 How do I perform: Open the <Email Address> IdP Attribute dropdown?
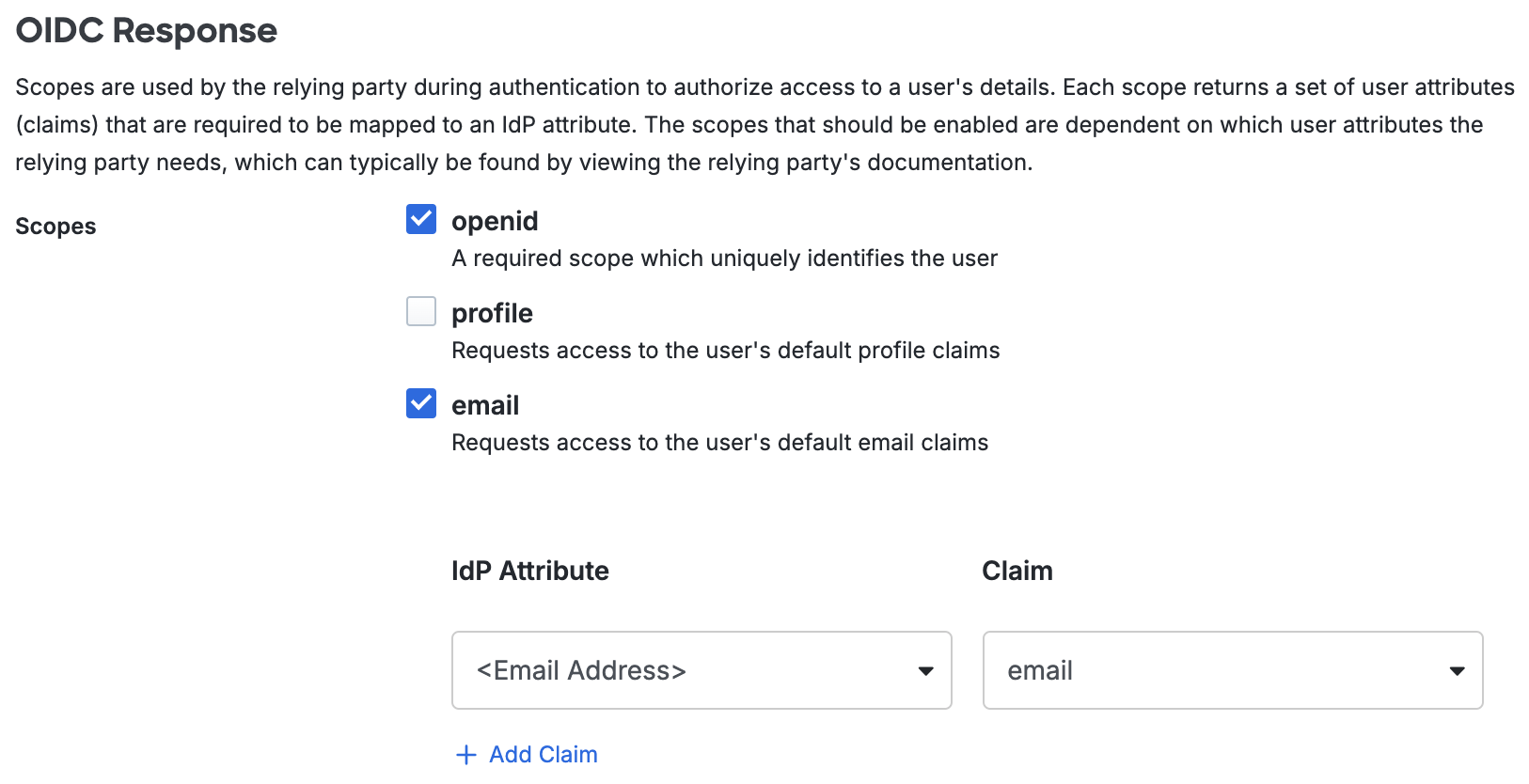[701, 670]
